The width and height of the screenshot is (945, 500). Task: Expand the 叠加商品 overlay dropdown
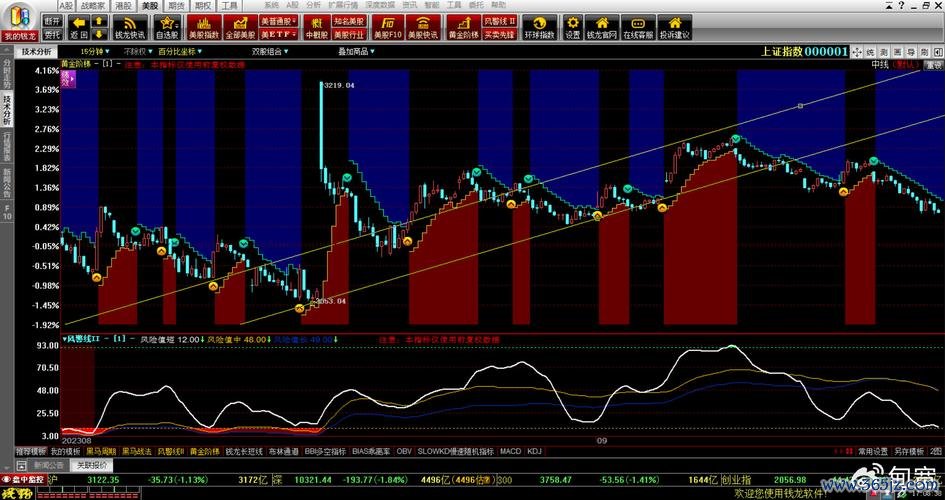click(x=356, y=52)
